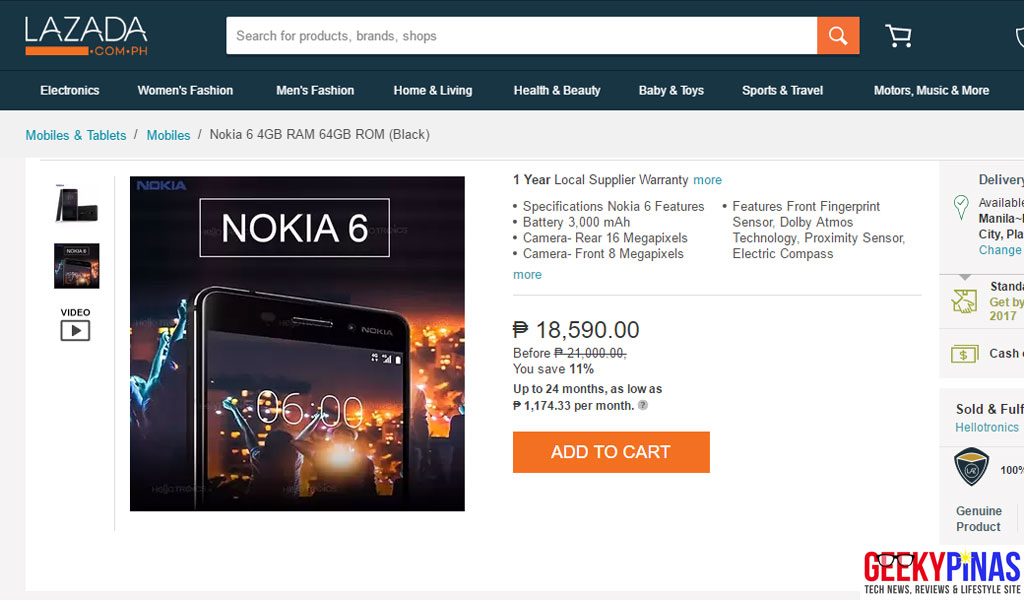Expand specifications with the 'more' link
Viewport: 1024px width, 600px height.
[x=527, y=275]
